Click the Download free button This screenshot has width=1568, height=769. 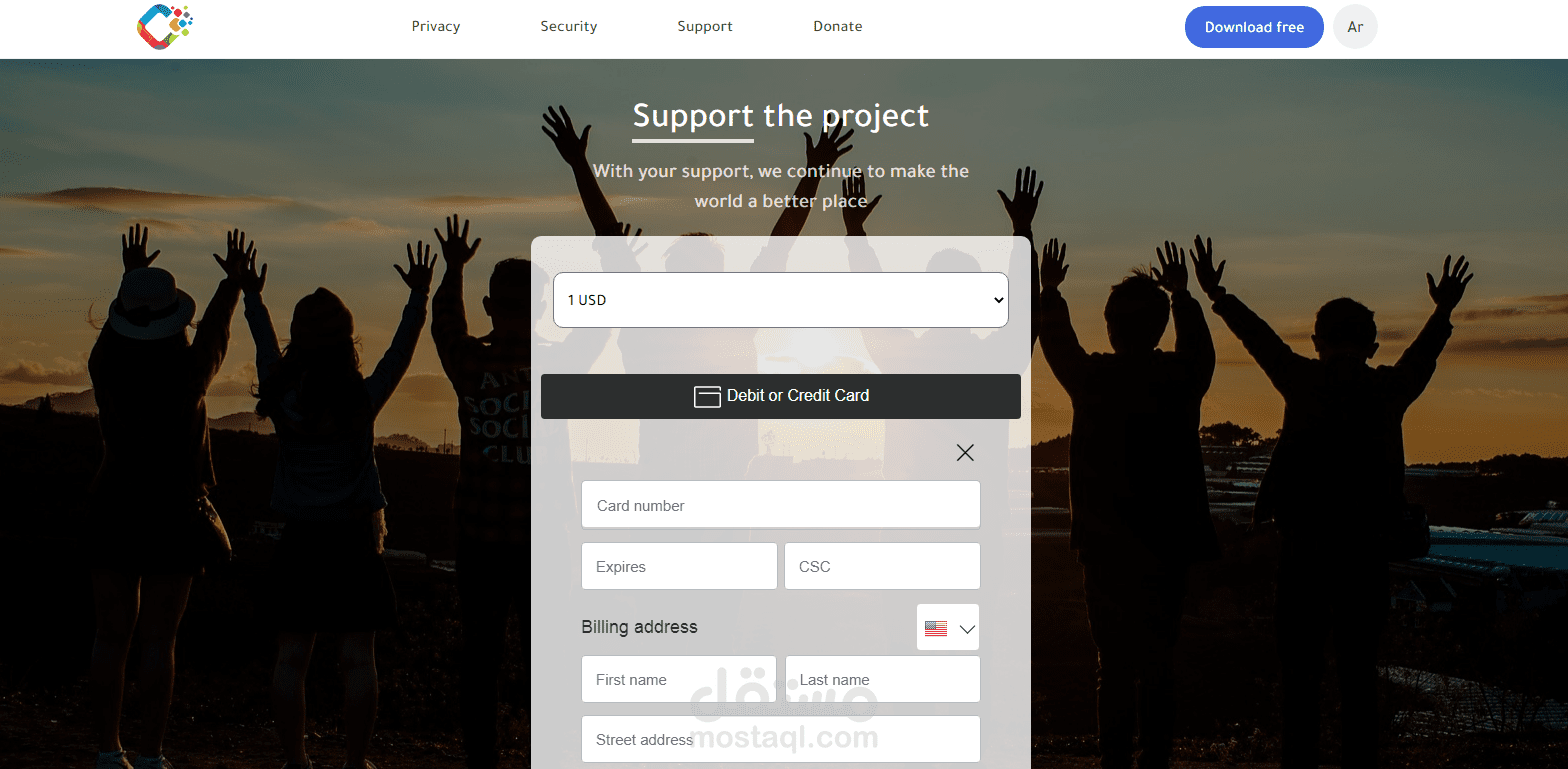coord(1254,27)
